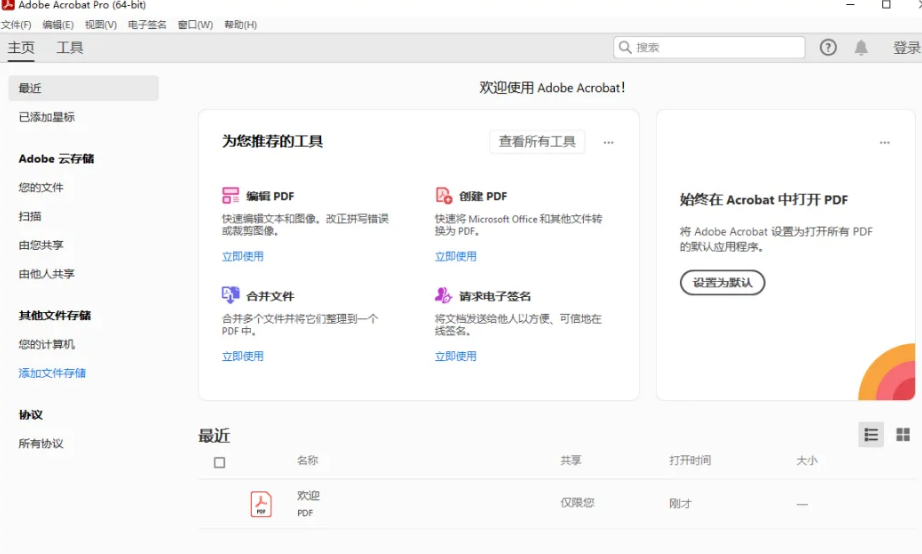The height and width of the screenshot is (554, 922).
Task: Switch recent files to grid view
Action: tap(903, 435)
